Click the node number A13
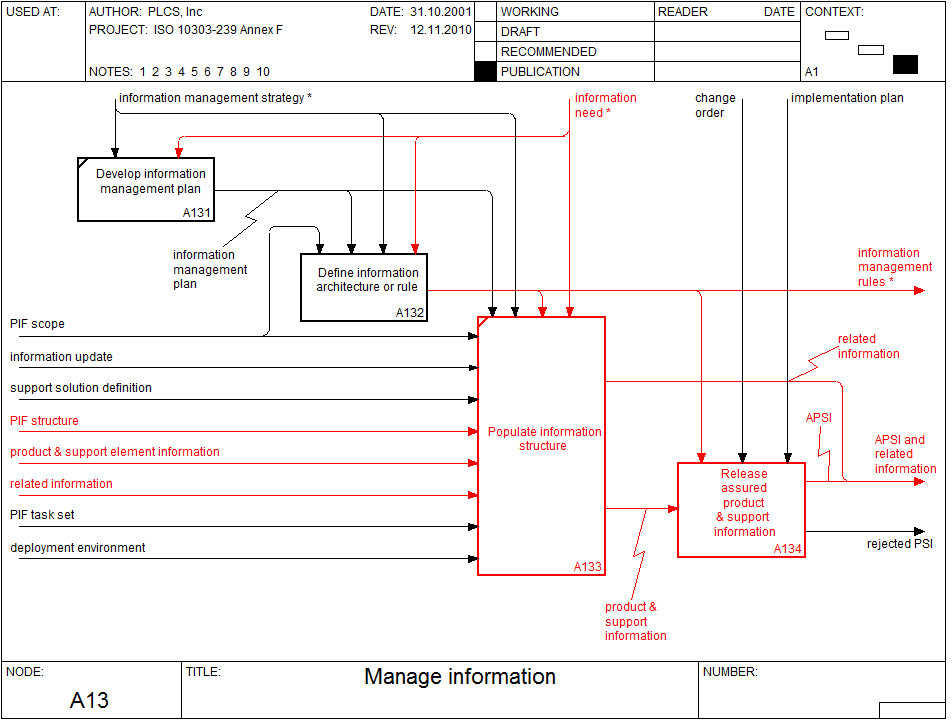952x722 pixels. coord(89,700)
